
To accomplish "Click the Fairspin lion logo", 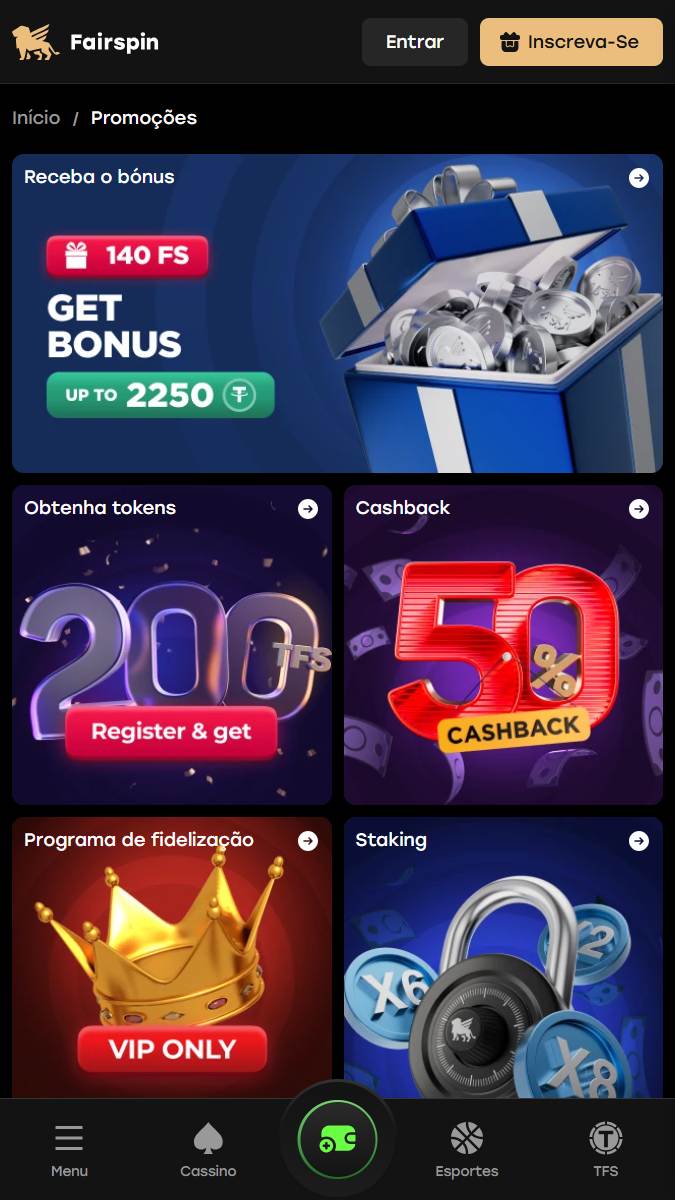I will tap(33, 42).
